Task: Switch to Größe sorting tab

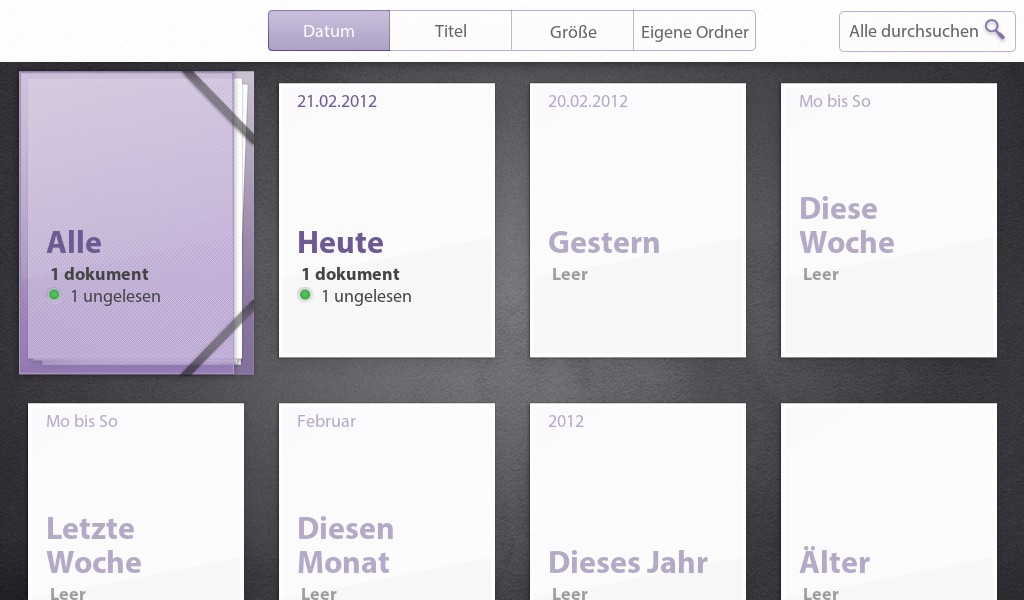Action: tap(573, 31)
